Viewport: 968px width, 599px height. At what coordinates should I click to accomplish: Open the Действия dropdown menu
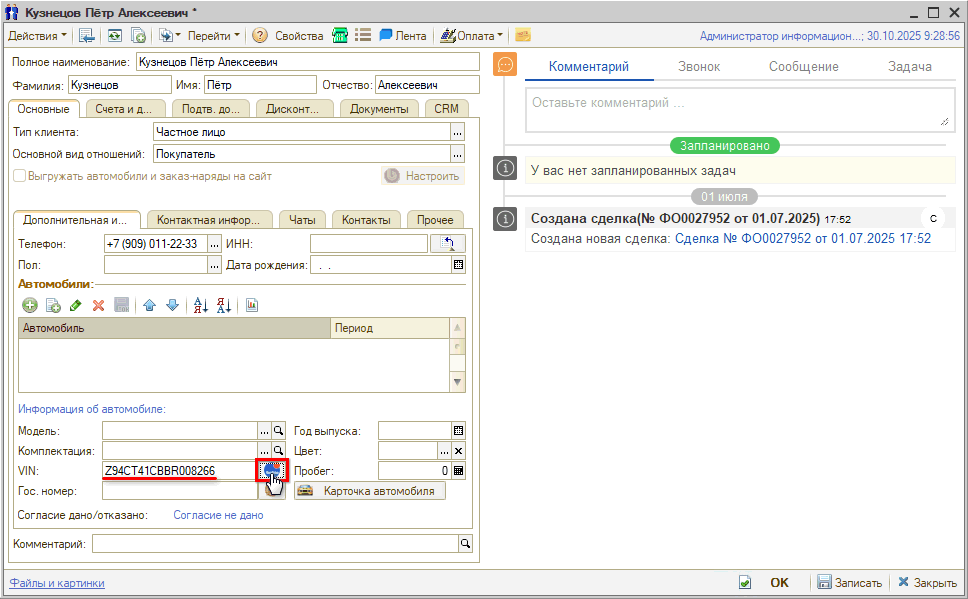click(38, 35)
